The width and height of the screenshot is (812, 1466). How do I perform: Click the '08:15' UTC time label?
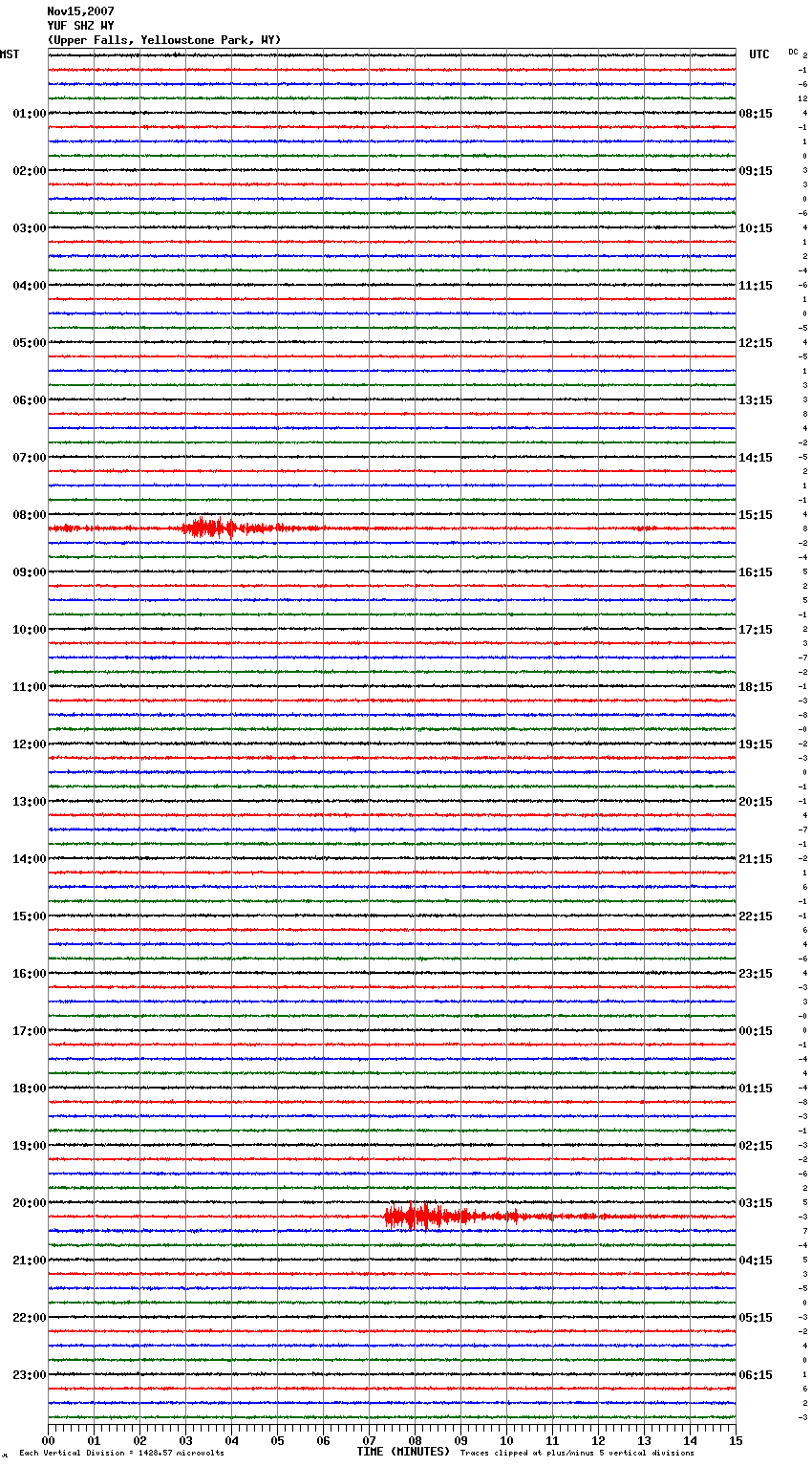(x=756, y=114)
